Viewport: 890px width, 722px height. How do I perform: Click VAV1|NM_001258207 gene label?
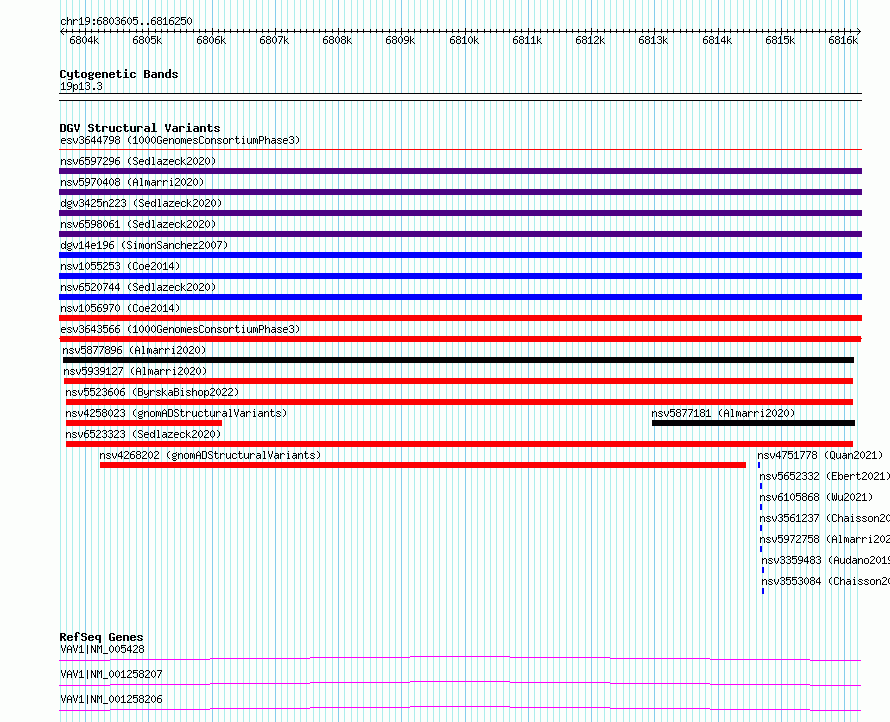pos(111,674)
